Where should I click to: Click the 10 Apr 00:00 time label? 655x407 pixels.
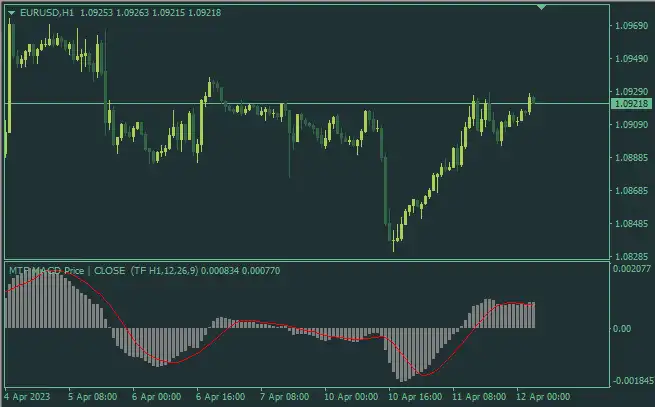[351, 396]
